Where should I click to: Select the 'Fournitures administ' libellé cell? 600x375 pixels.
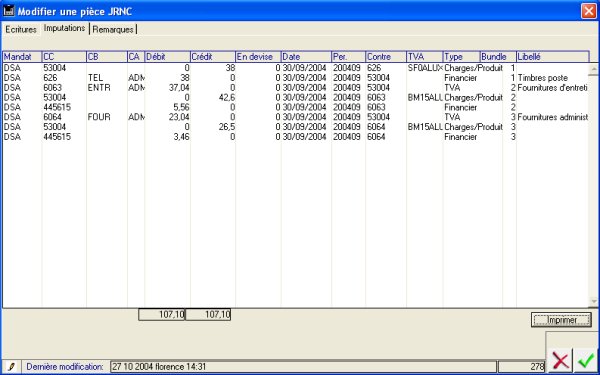tap(553, 117)
